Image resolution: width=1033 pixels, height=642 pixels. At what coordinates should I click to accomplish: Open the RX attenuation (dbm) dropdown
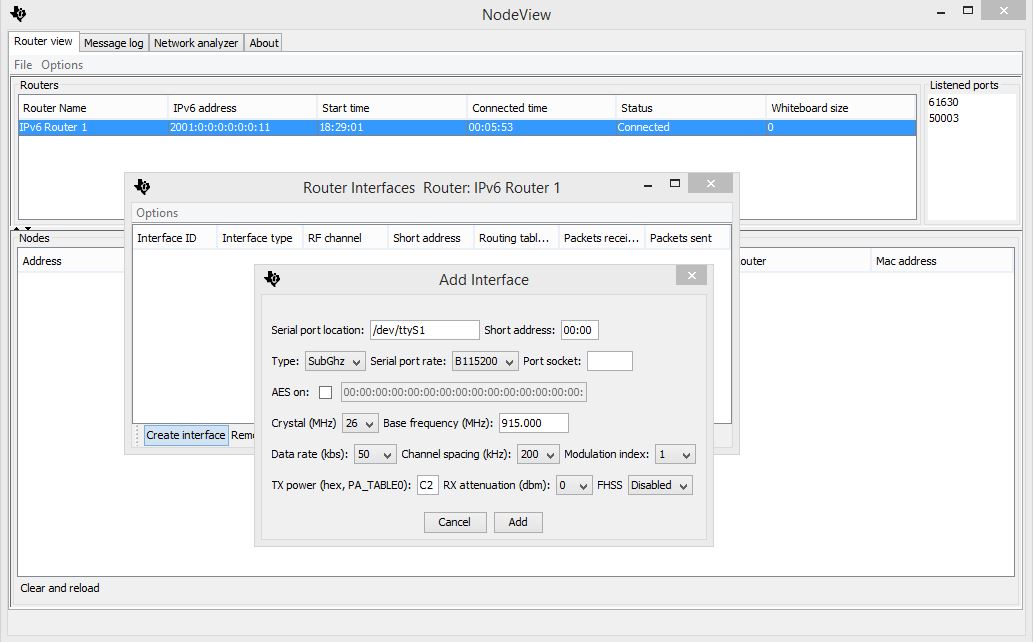[x=574, y=485]
